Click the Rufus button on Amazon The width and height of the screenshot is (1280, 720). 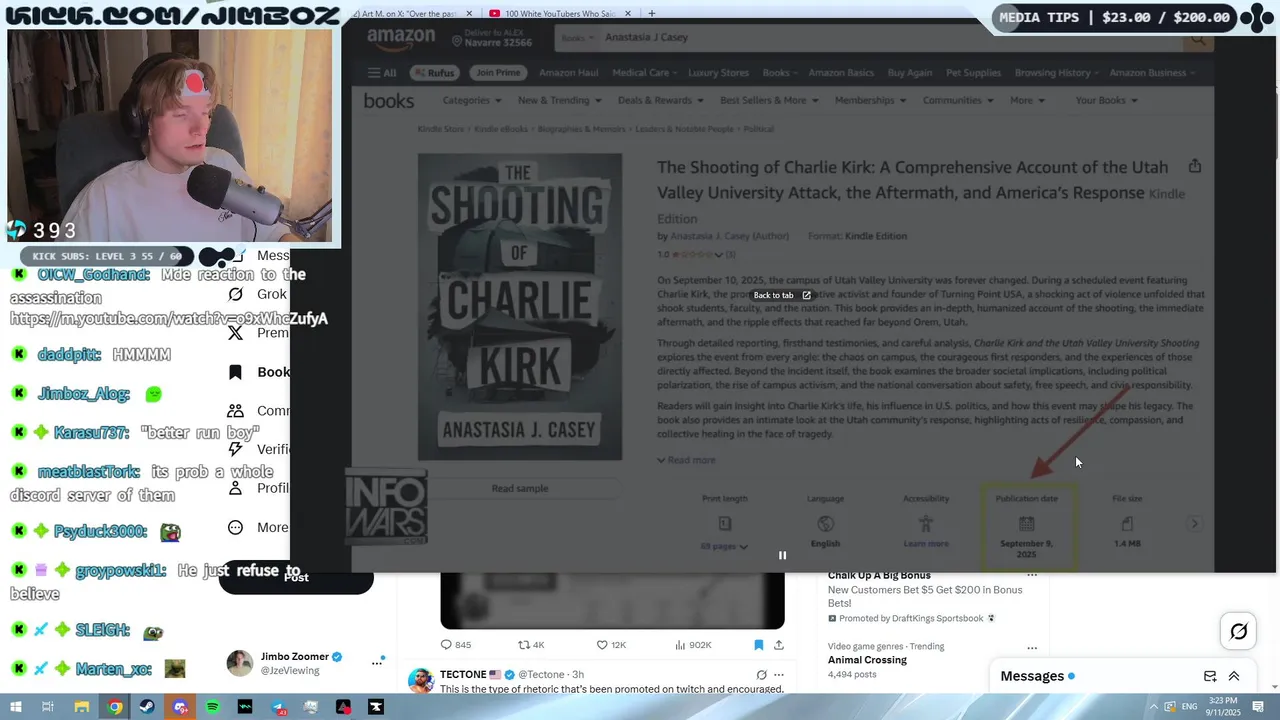click(x=434, y=73)
